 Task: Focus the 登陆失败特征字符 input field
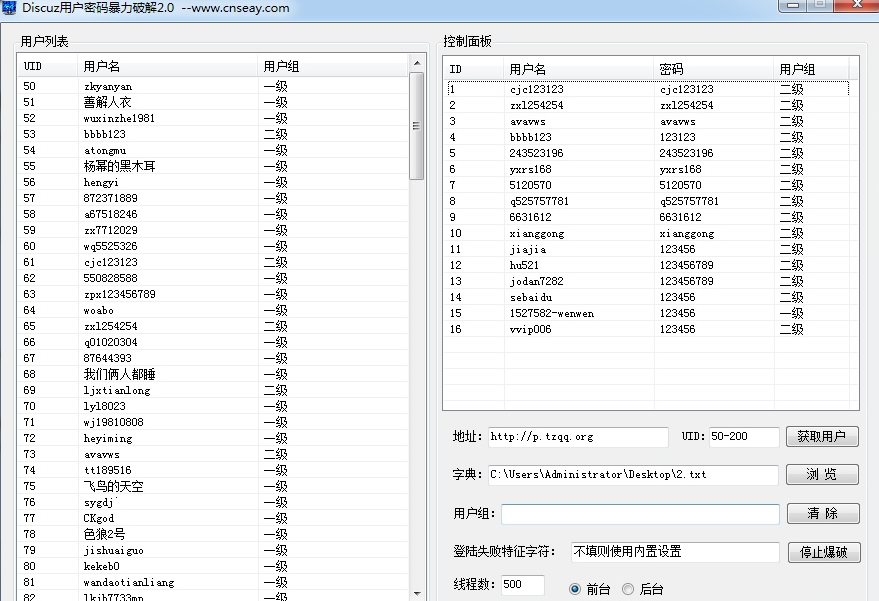click(675, 552)
